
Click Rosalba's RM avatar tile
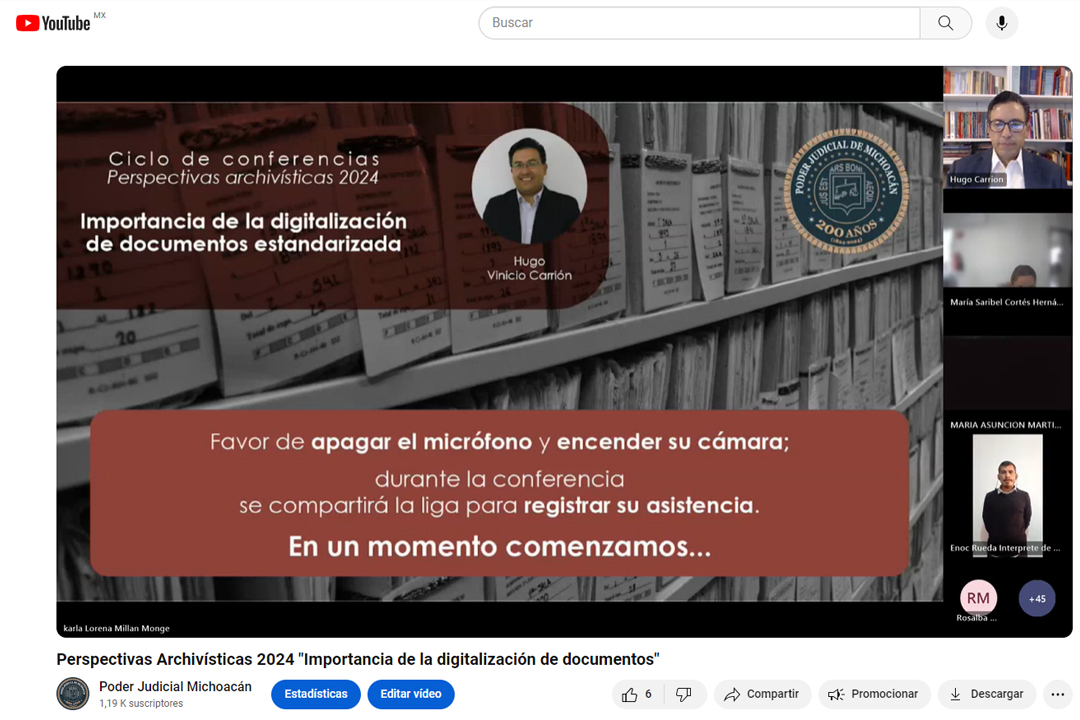pyautogui.click(x=977, y=598)
